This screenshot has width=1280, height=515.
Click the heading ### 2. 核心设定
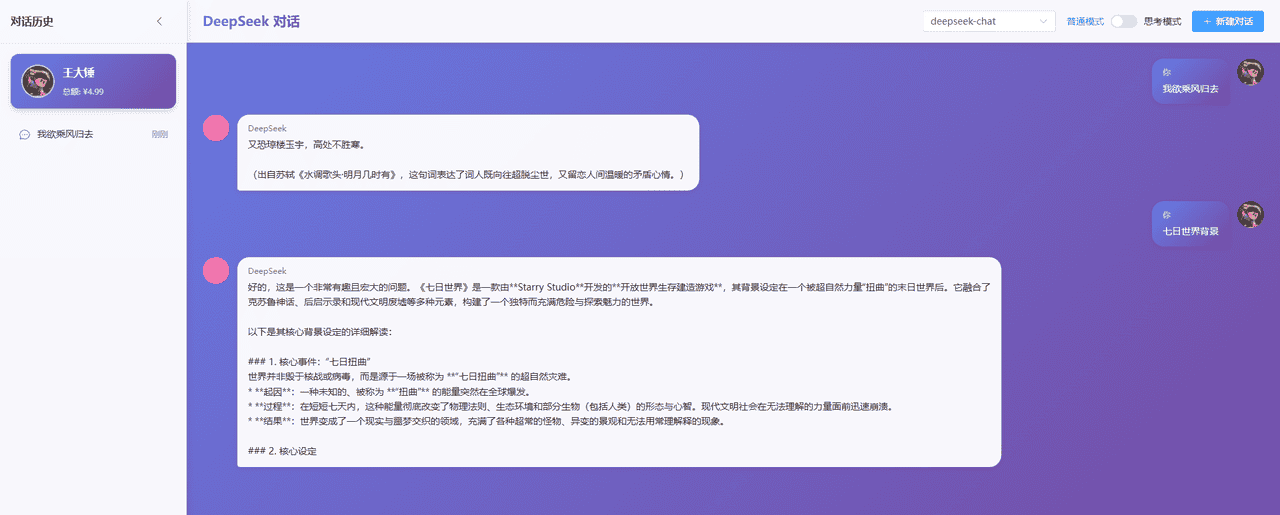[282, 451]
